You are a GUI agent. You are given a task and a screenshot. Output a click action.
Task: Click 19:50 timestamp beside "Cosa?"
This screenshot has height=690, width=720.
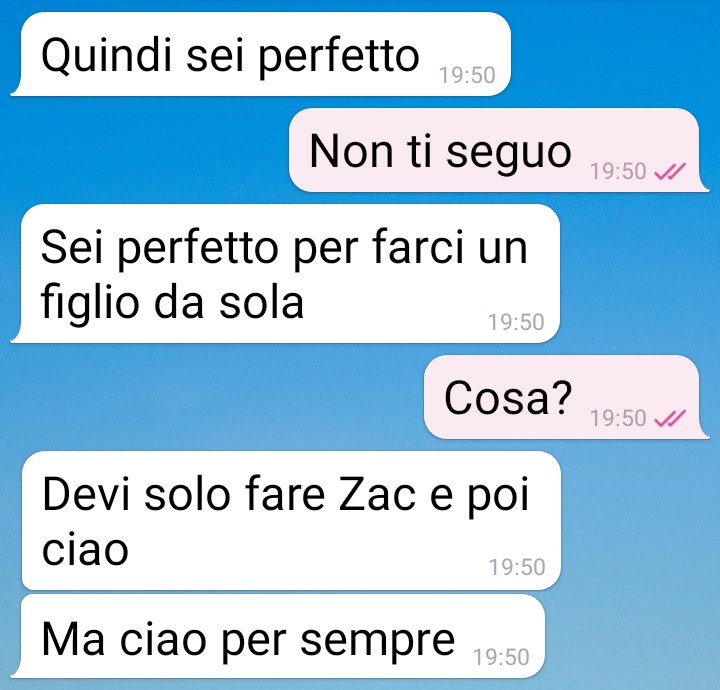618,418
